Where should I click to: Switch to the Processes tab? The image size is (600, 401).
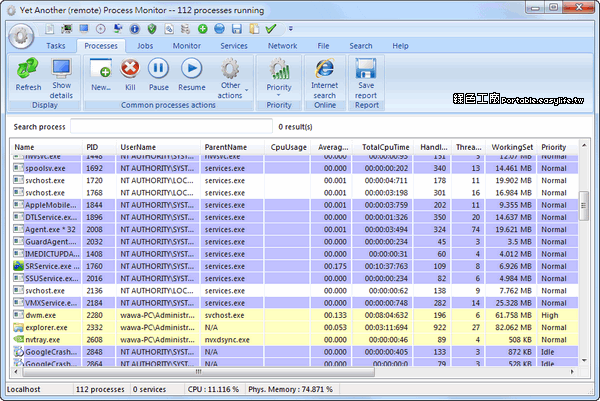coord(101,46)
